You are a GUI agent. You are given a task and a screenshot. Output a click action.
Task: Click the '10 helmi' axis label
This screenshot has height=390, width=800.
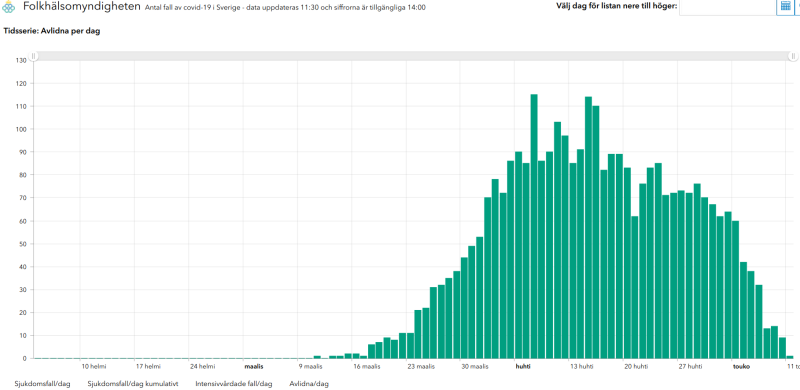(93, 367)
